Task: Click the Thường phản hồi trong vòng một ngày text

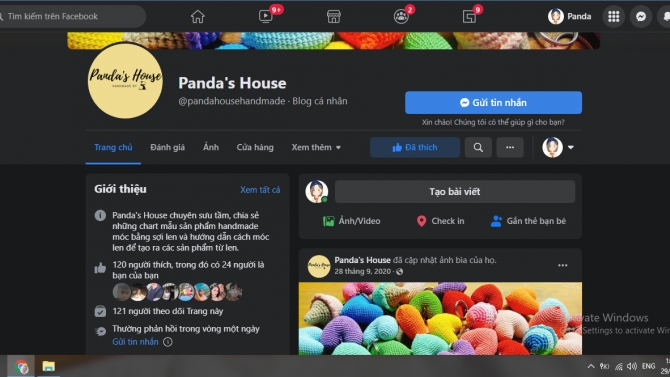Action: click(186, 329)
